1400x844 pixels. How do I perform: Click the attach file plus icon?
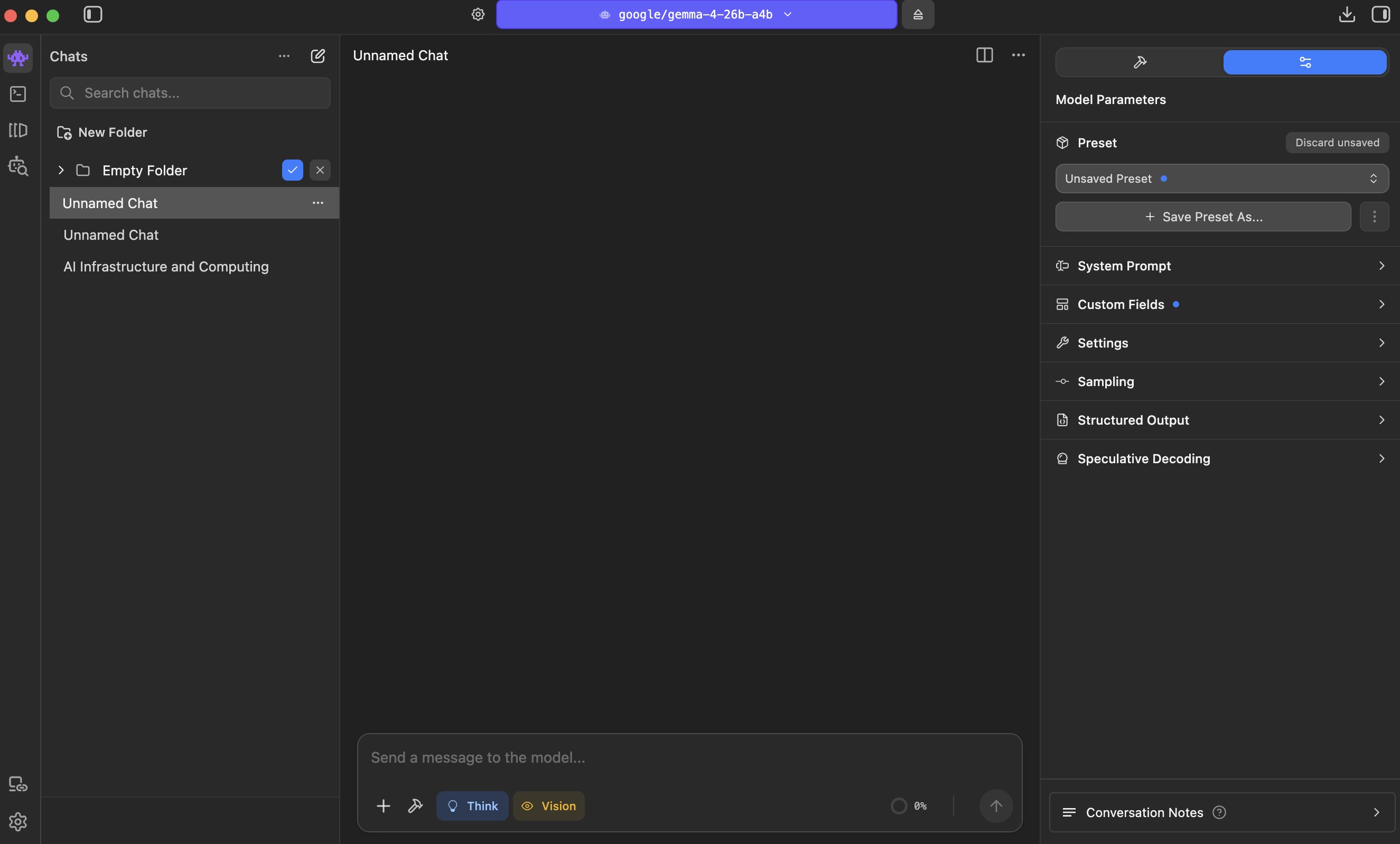click(x=384, y=806)
